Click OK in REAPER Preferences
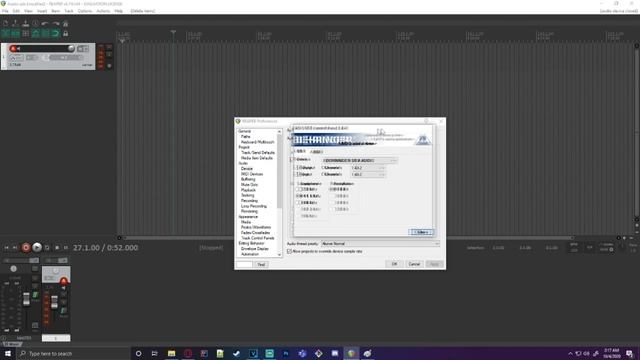This screenshot has width=640, height=360. [x=394, y=264]
